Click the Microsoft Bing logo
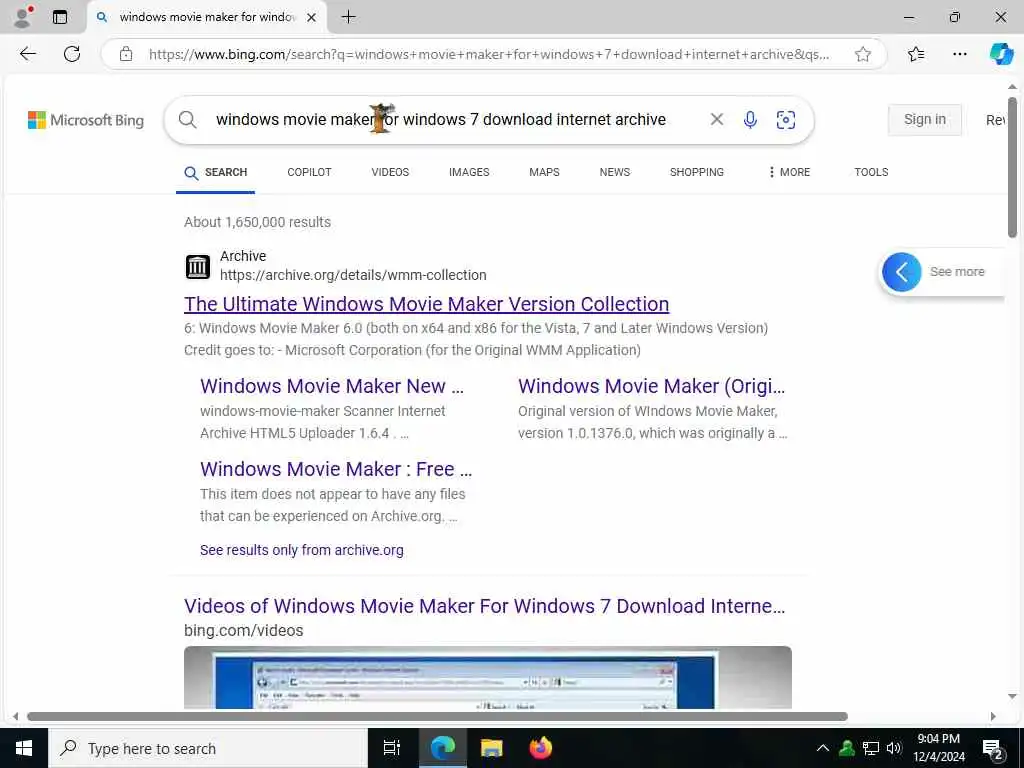Viewport: 1024px width, 768px height. point(86,120)
